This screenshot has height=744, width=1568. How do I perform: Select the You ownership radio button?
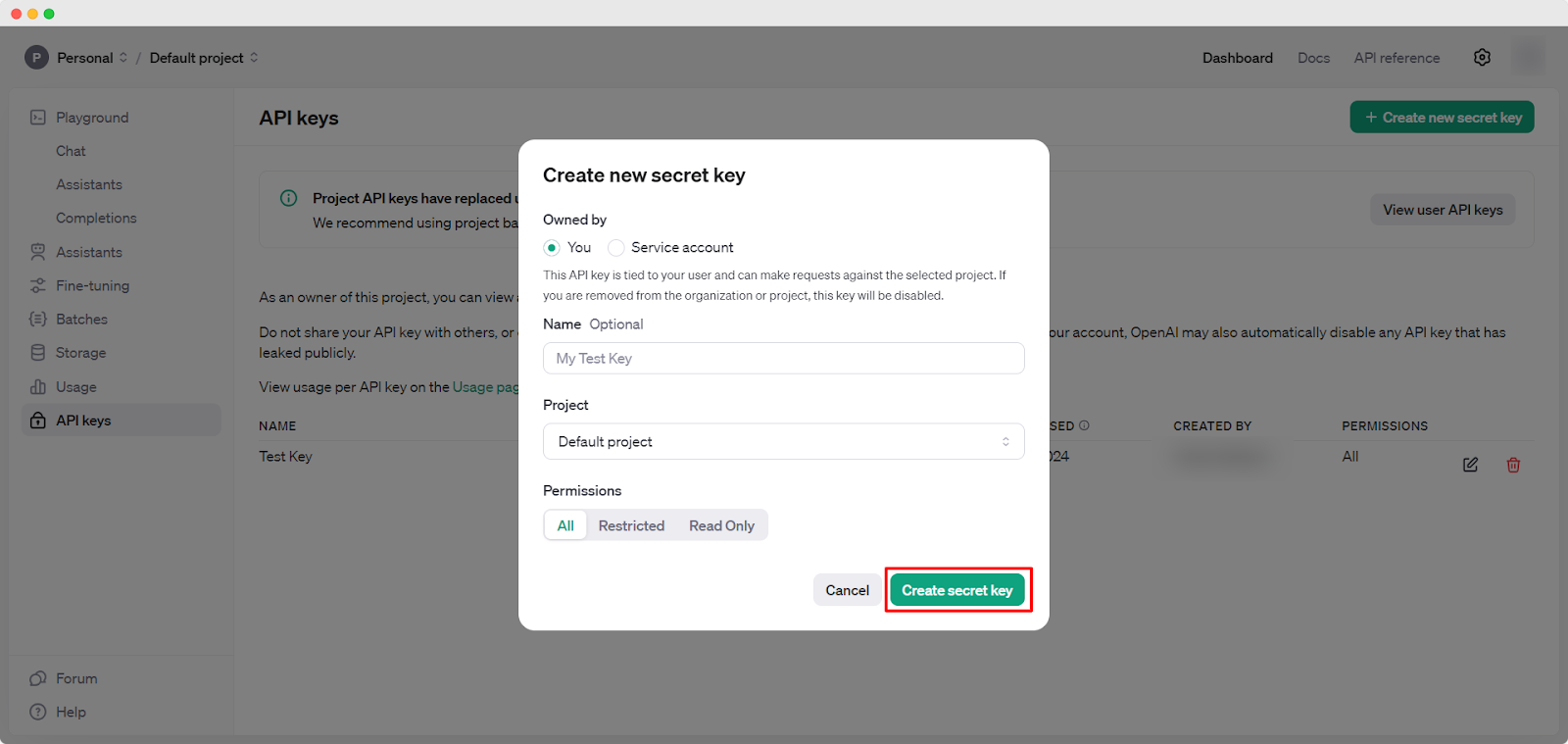click(552, 248)
